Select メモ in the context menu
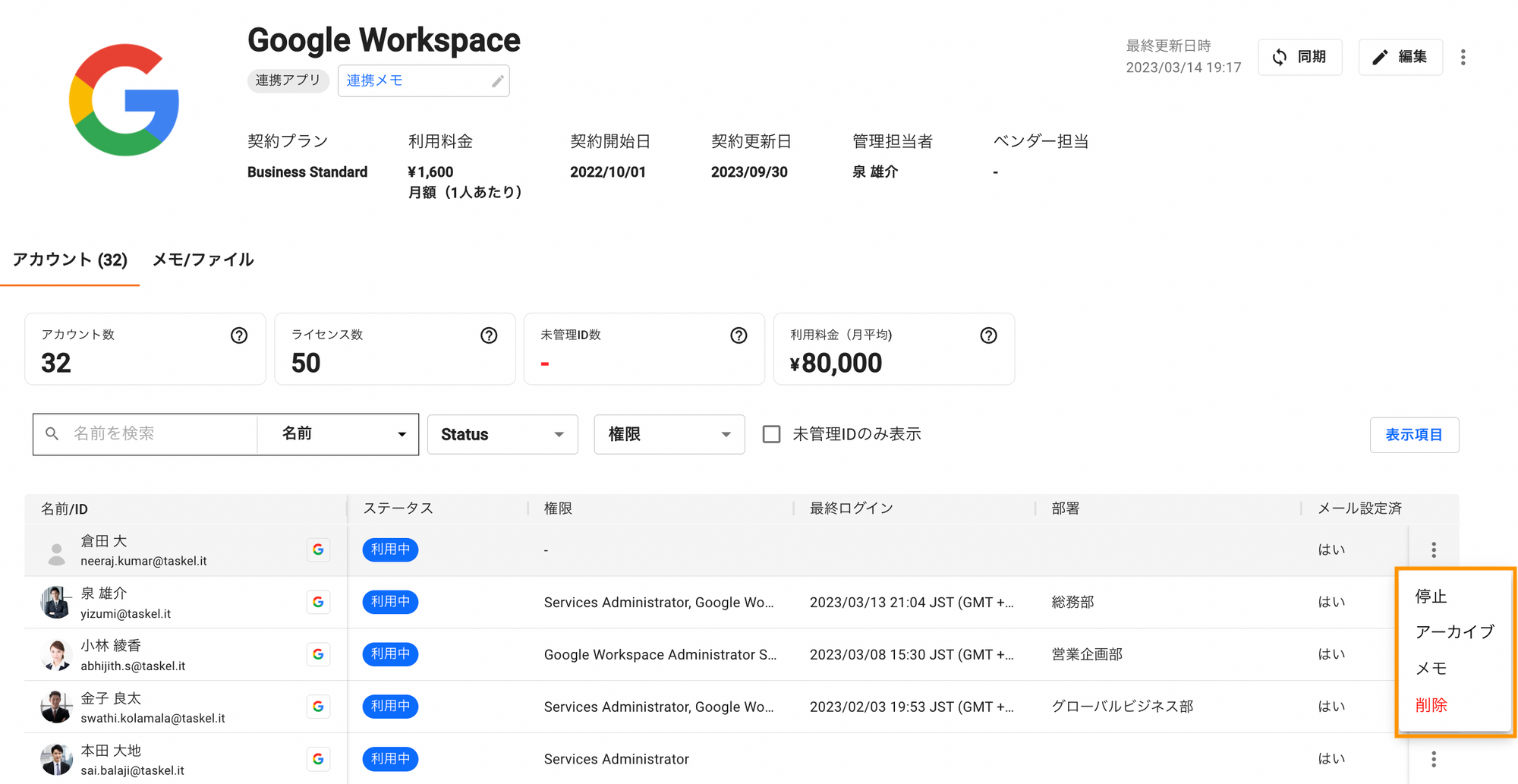 (x=1454, y=669)
